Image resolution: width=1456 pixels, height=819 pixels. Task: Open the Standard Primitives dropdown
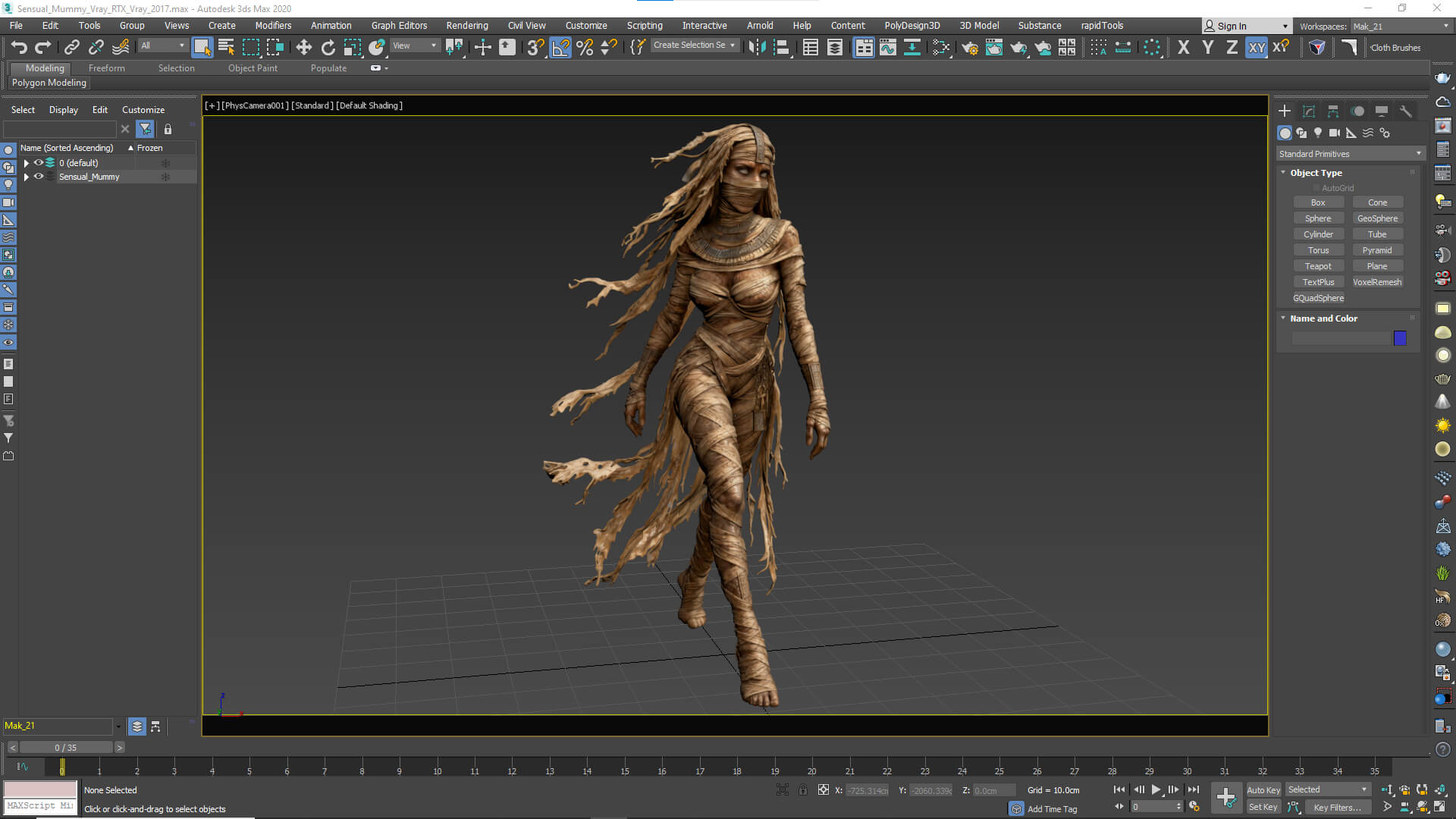tap(1350, 154)
